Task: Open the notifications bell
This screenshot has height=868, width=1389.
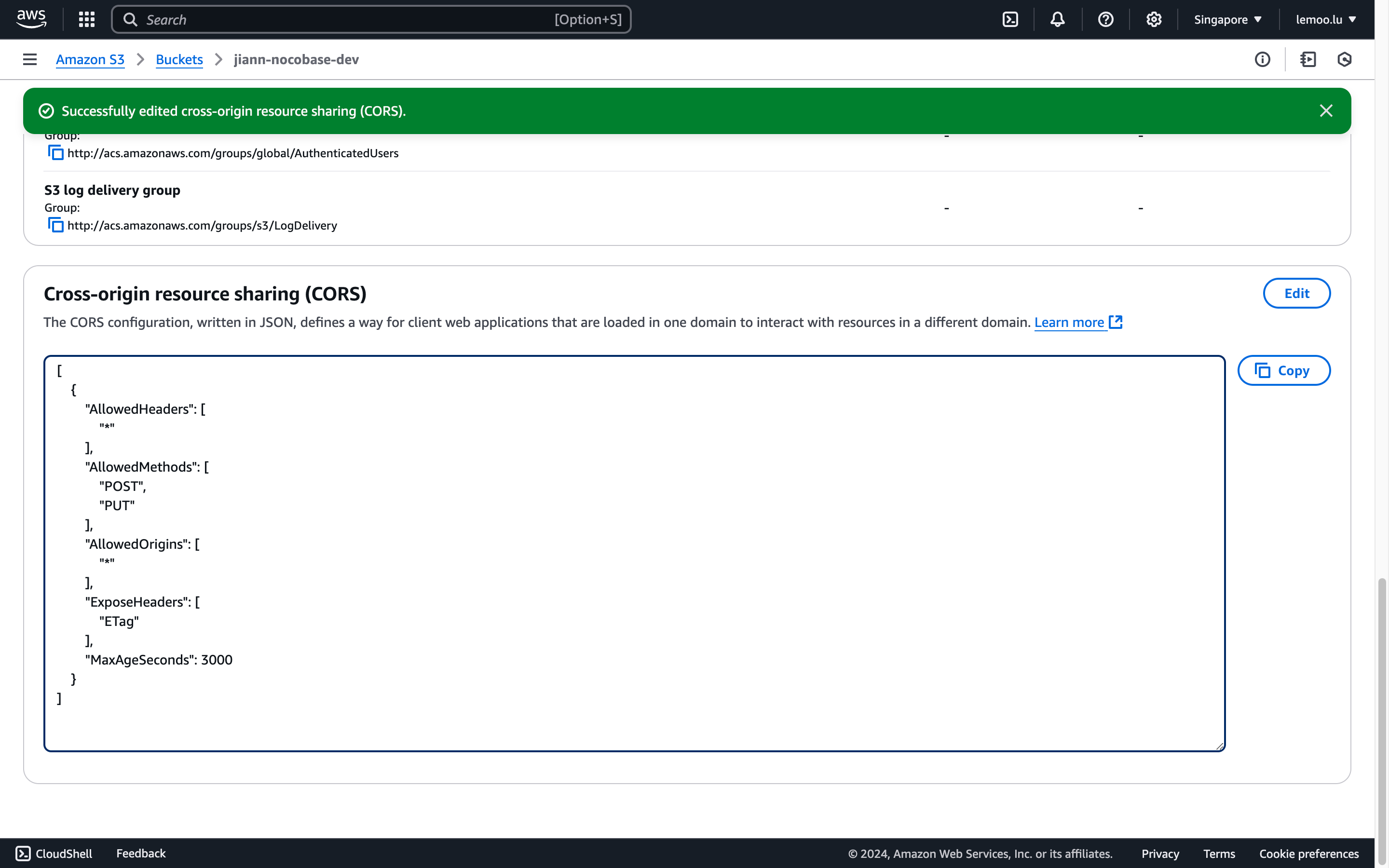Action: pos(1057,19)
